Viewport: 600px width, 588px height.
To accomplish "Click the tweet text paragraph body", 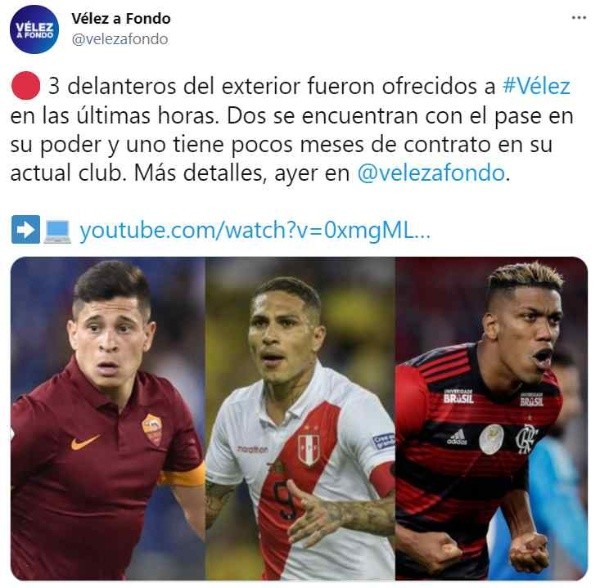I will pos(292,129).
